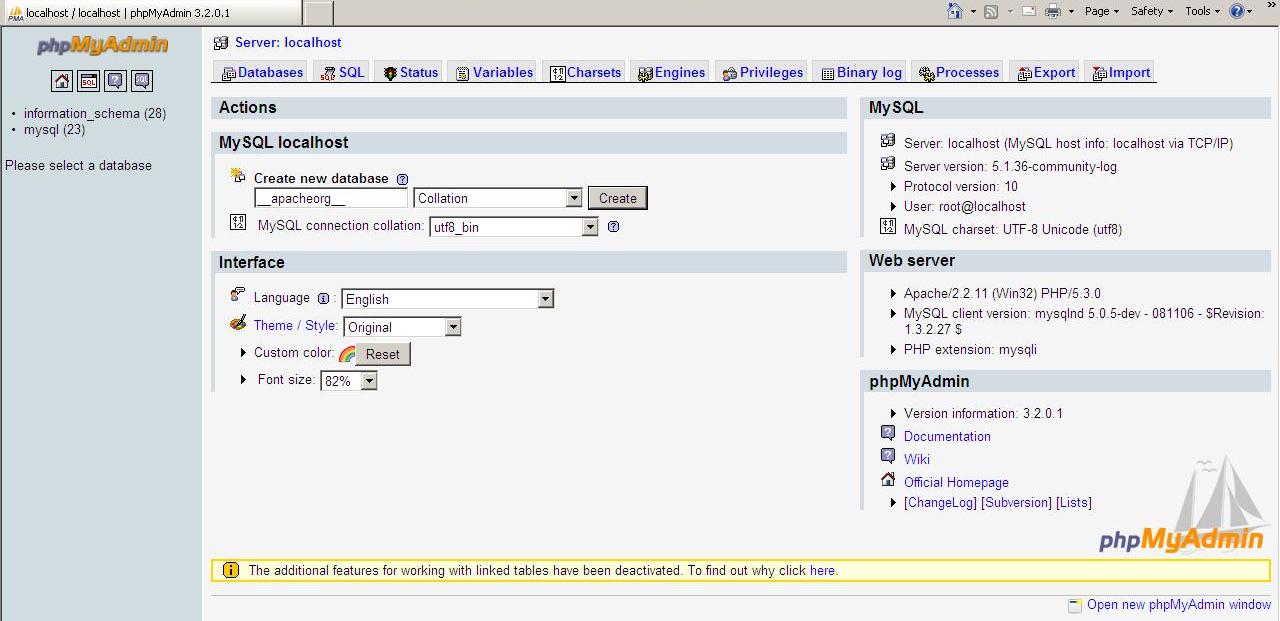
Task: Click the Wiki help icon
Action: pos(888,456)
